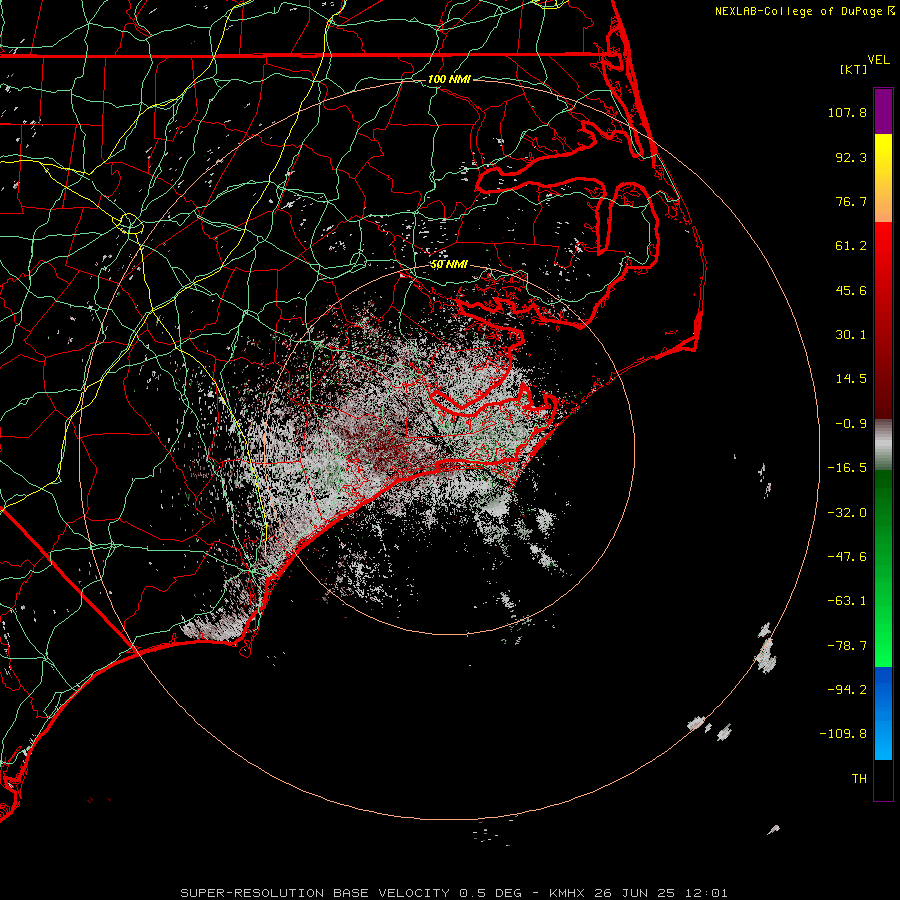Click the TH label at scale bottom
Image resolution: width=900 pixels, height=900 pixels.
click(x=859, y=779)
